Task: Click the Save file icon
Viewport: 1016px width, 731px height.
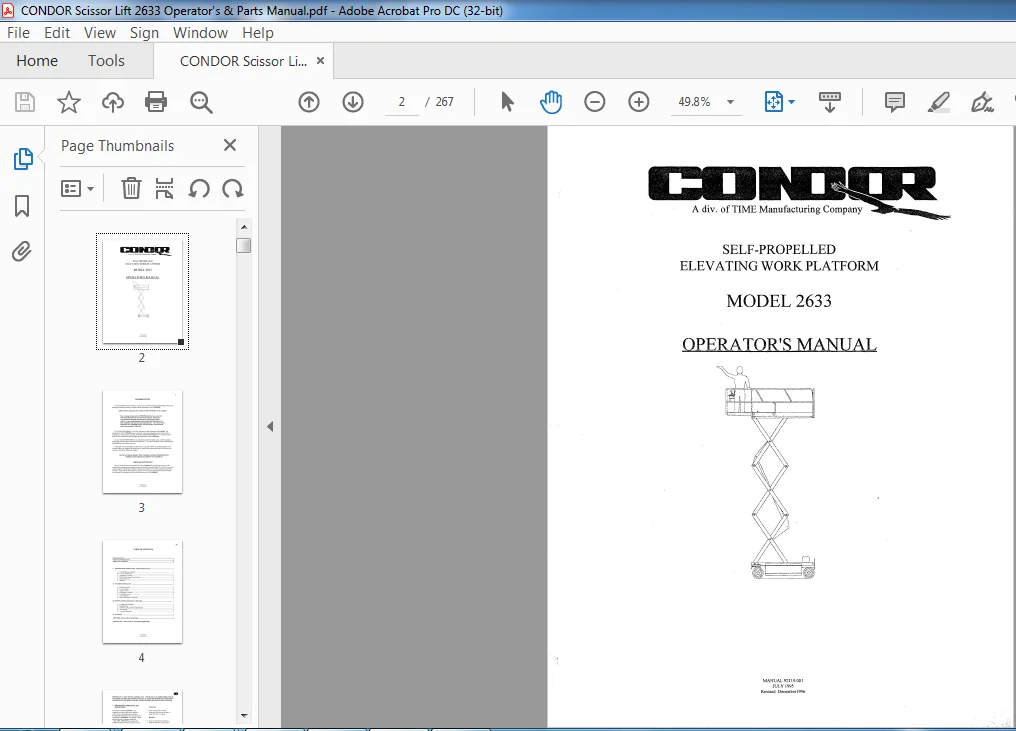Action: coord(25,102)
